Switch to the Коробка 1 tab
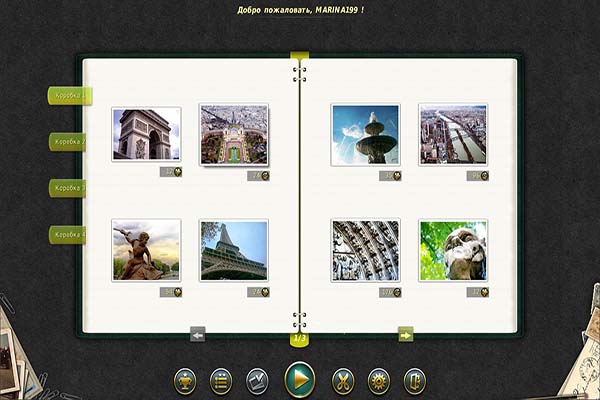 pyautogui.click(x=70, y=95)
